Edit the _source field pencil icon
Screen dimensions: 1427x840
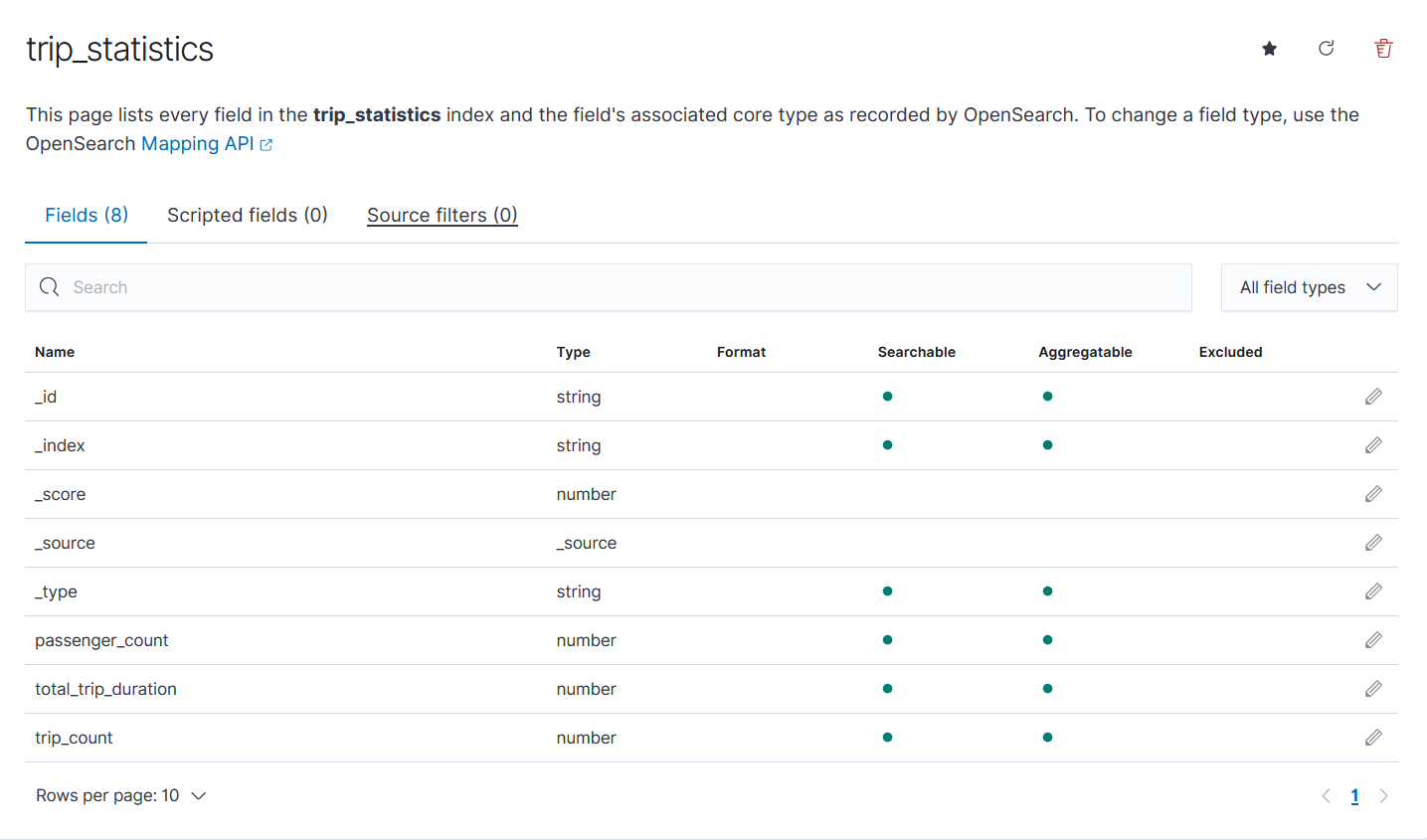[x=1373, y=543]
